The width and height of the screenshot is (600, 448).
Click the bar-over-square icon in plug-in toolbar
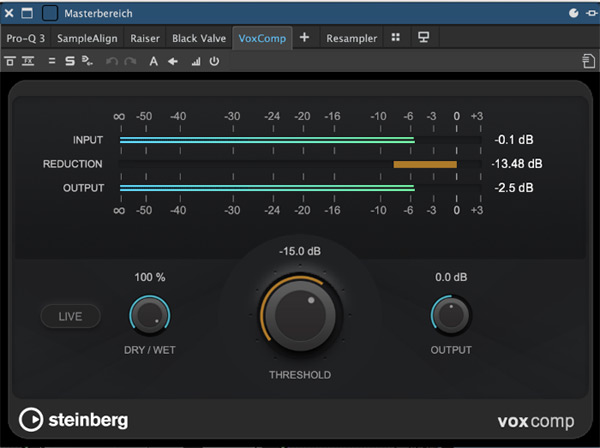pyautogui.click(x=10, y=61)
